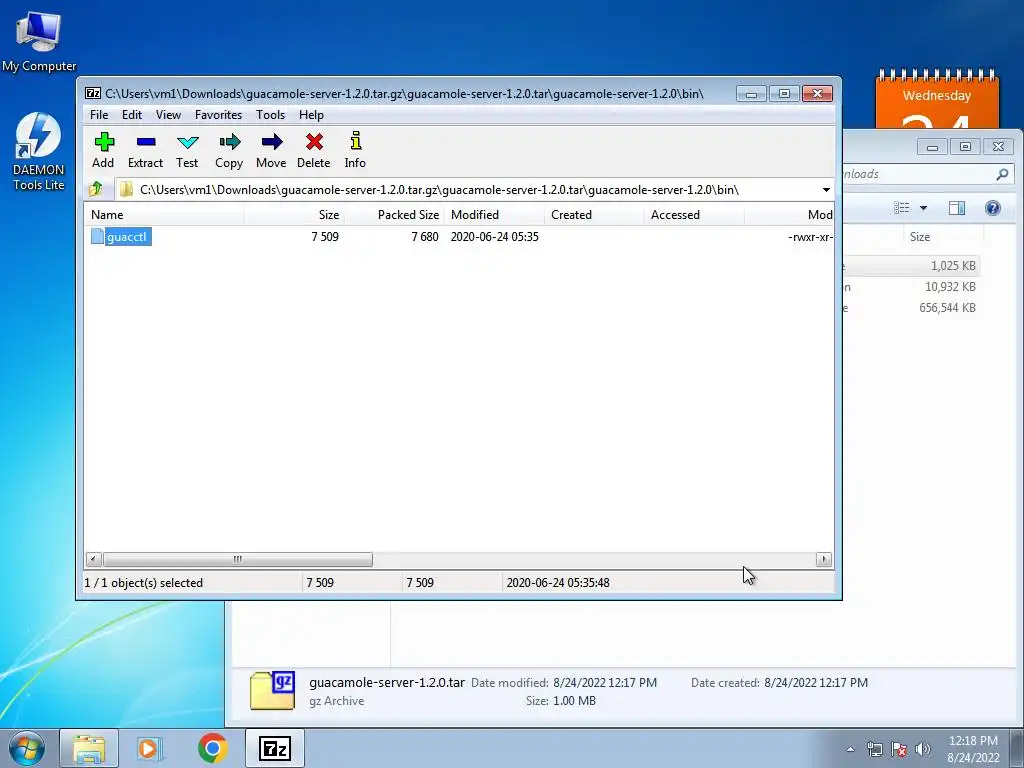Click the 10,932 KB file row in Explorer
Viewport: 1024px width, 768px height.
912,287
